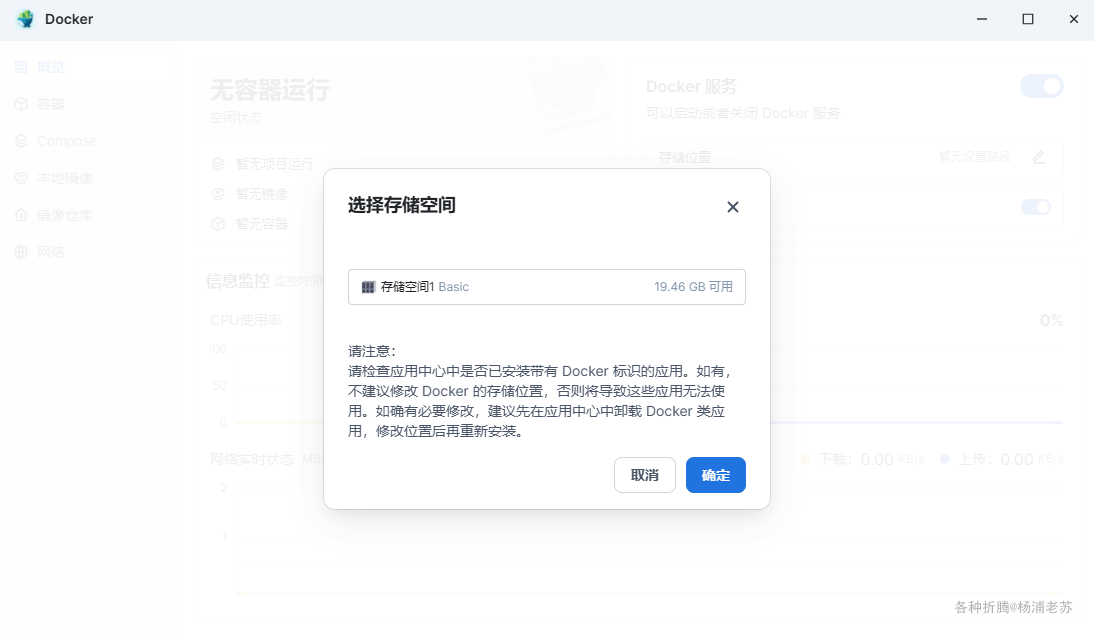
Task: Toggle the Docker 服务 switch
Action: point(1042,86)
